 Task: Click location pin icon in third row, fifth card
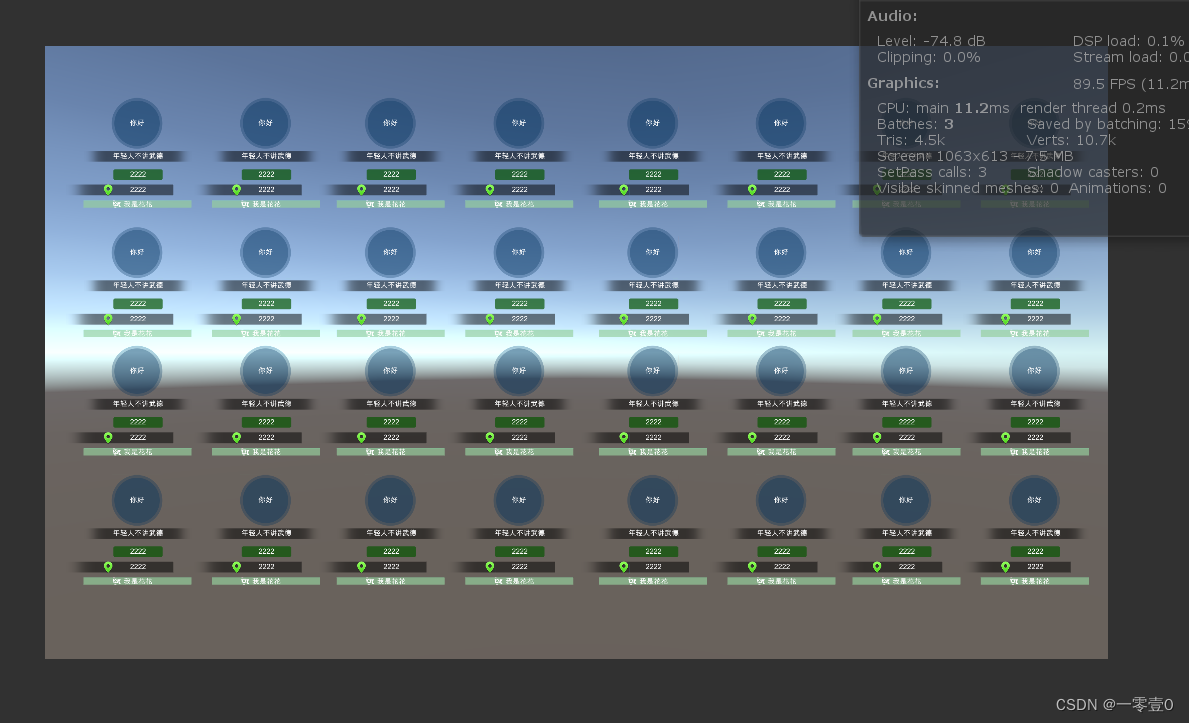coord(623,437)
